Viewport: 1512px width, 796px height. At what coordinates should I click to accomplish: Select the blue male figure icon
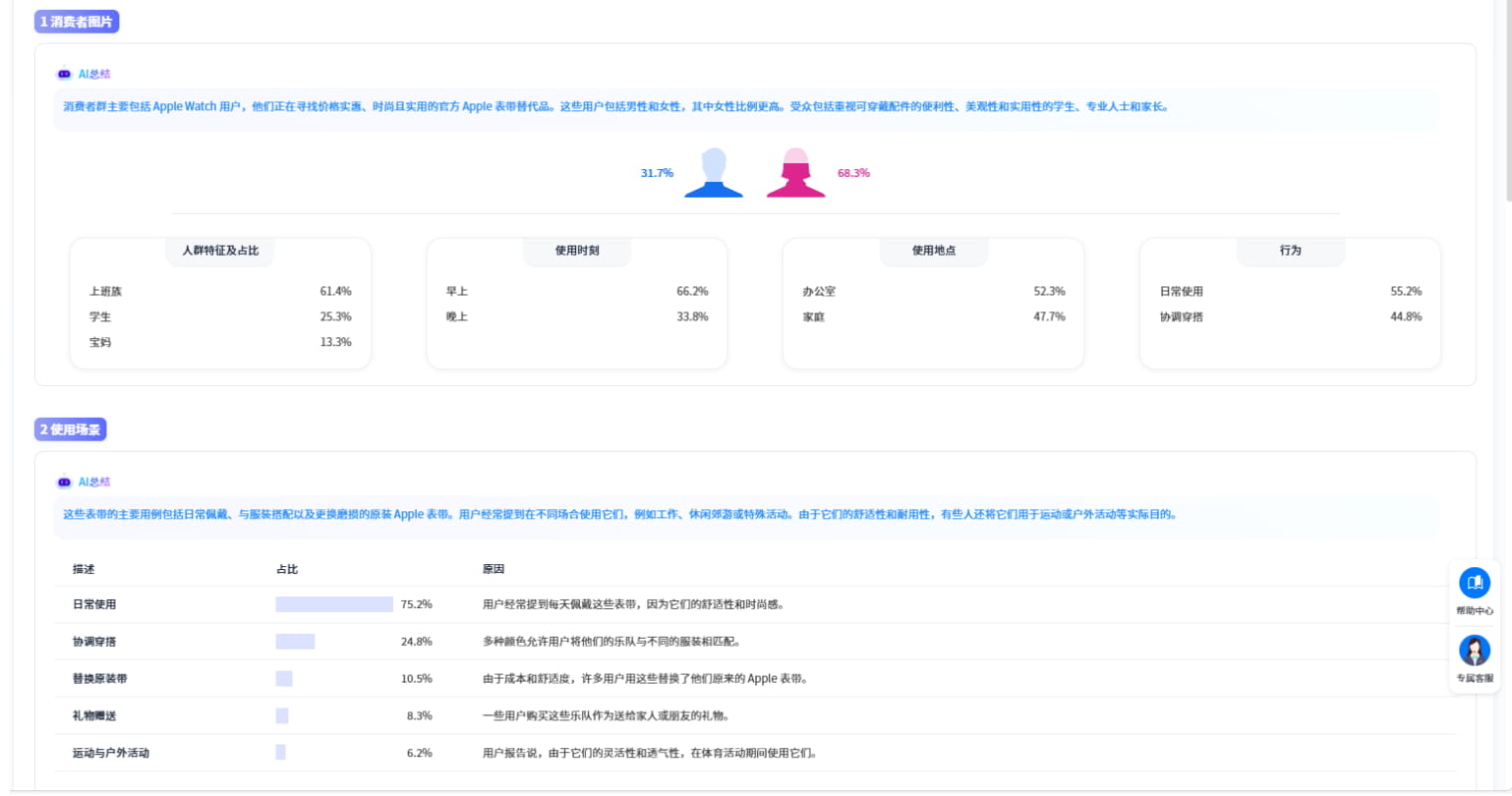[713, 175]
